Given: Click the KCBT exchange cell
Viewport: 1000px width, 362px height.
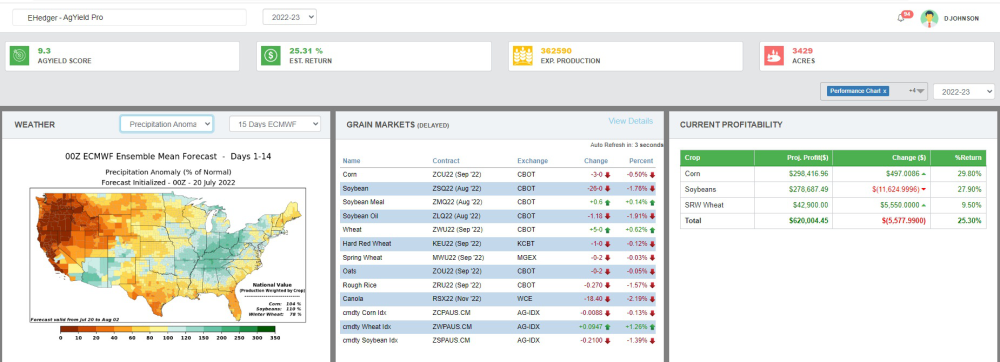Looking at the screenshot, I should 526,243.
